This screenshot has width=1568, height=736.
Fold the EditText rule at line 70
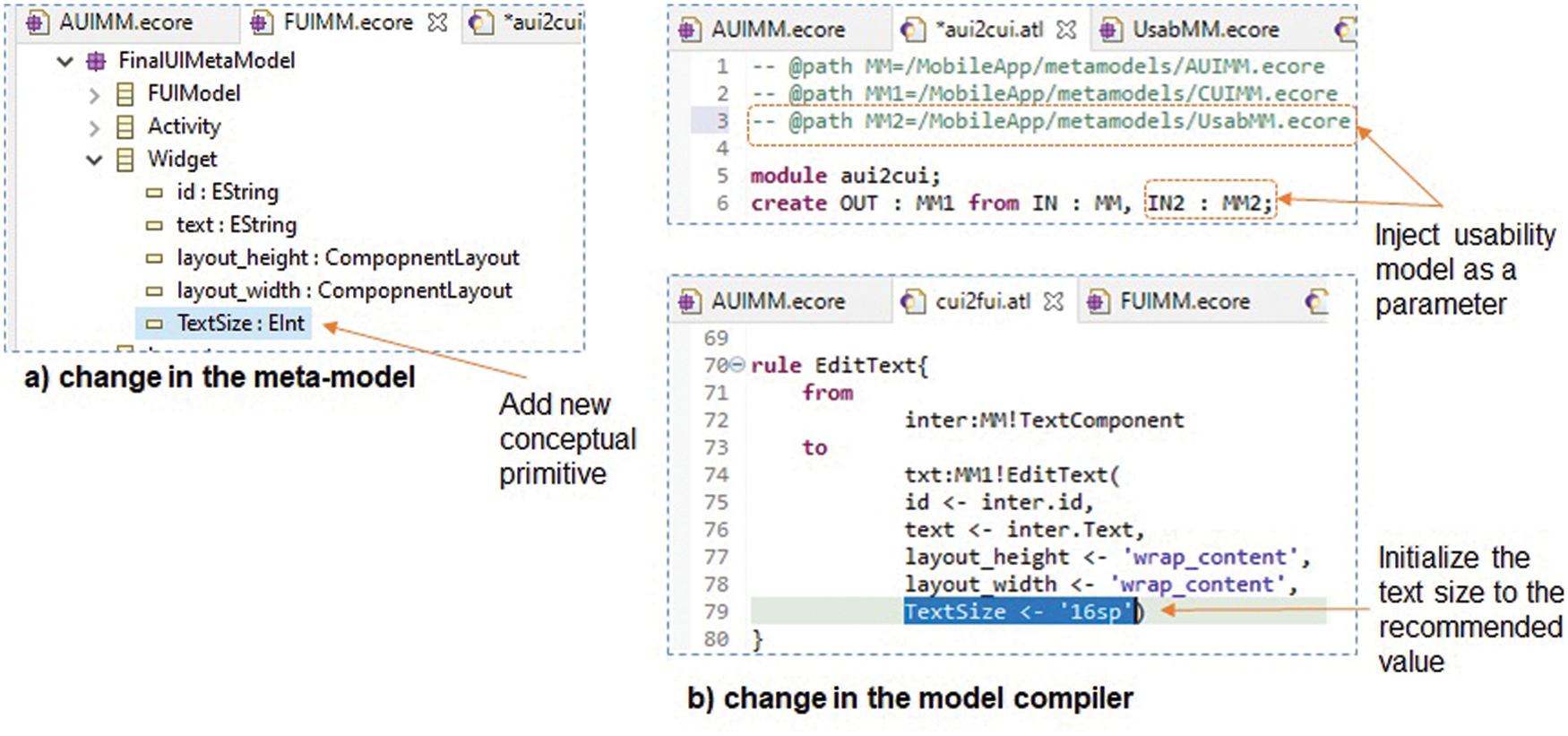pyautogui.click(x=737, y=365)
